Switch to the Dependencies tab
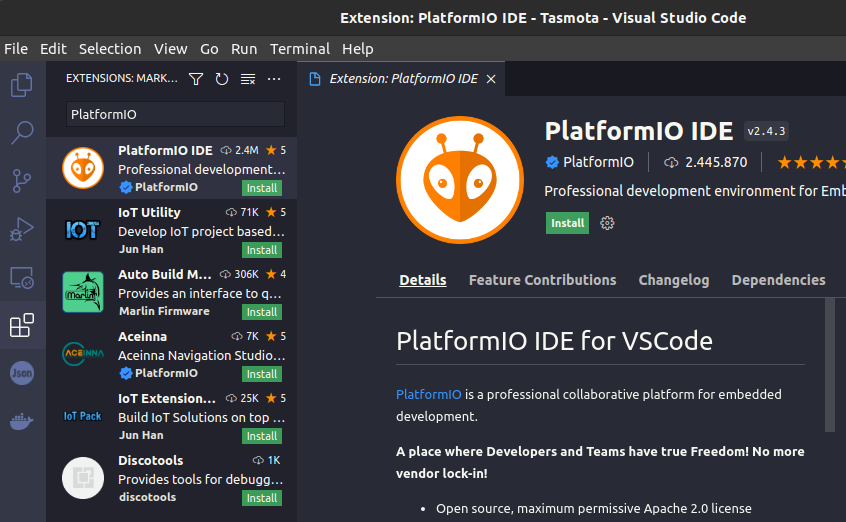This screenshot has width=846, height=522. click(778, 280)
